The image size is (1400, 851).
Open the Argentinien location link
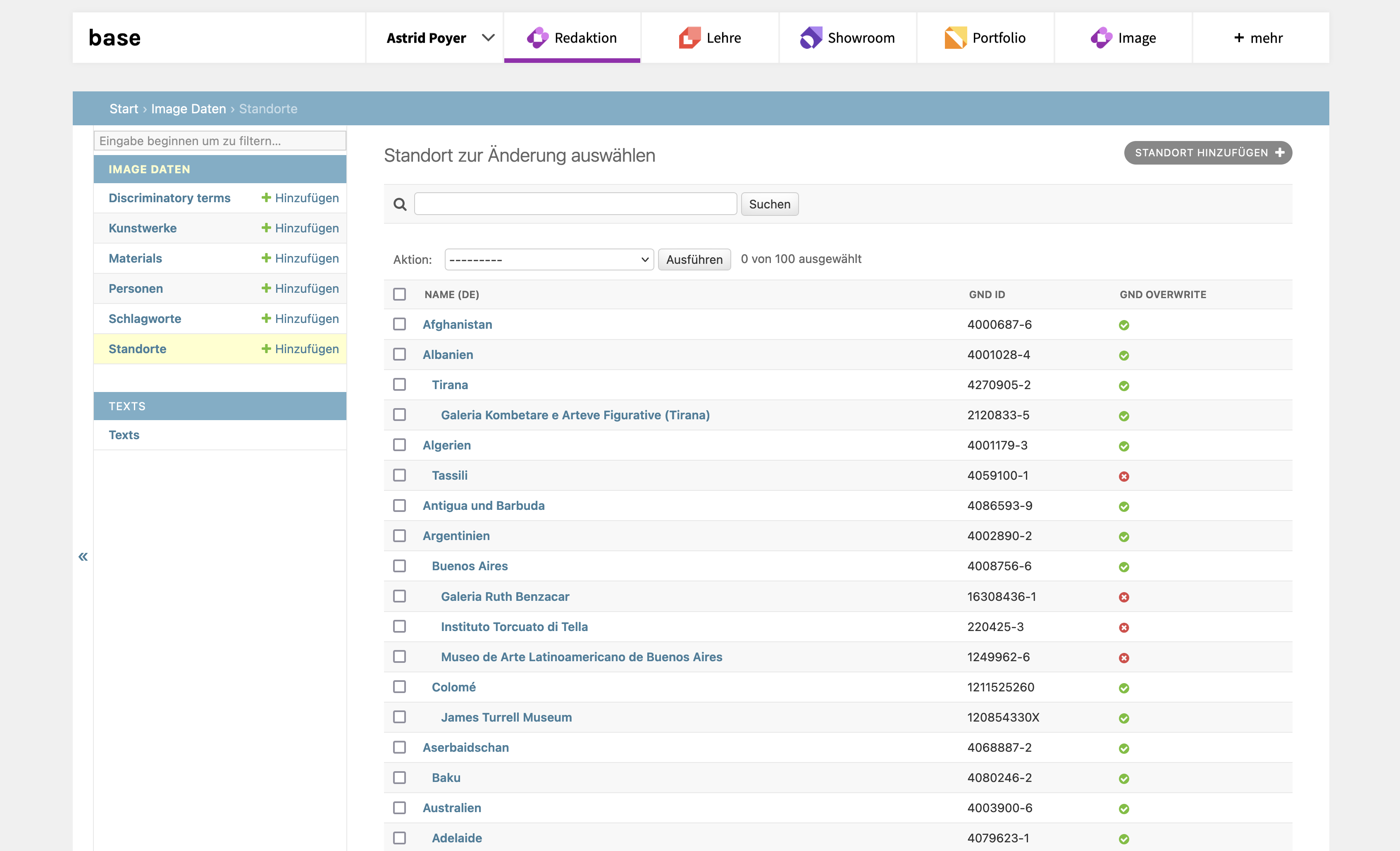click(456, 535)
